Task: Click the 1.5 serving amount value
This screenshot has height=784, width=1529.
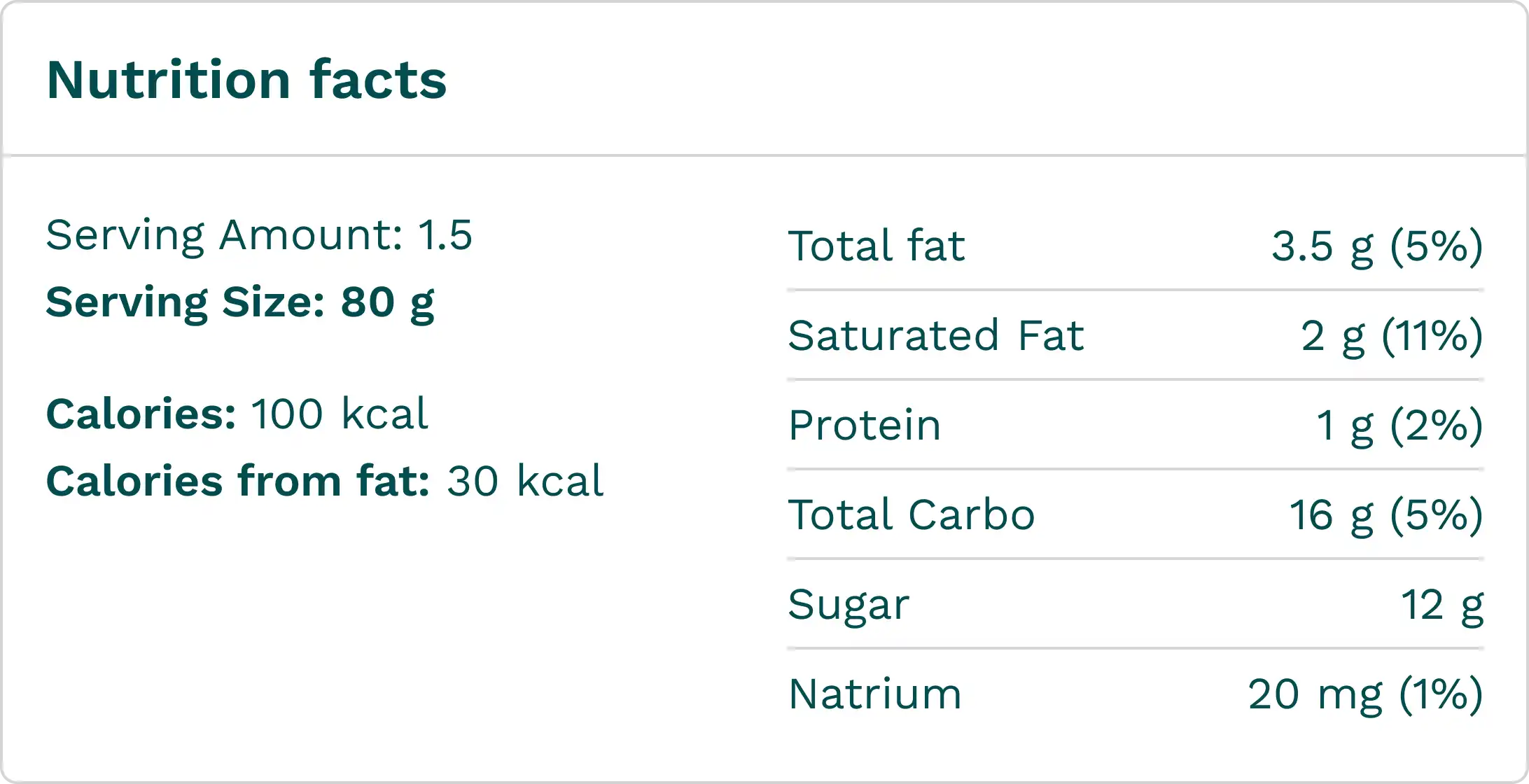Action: coord(445,235)
